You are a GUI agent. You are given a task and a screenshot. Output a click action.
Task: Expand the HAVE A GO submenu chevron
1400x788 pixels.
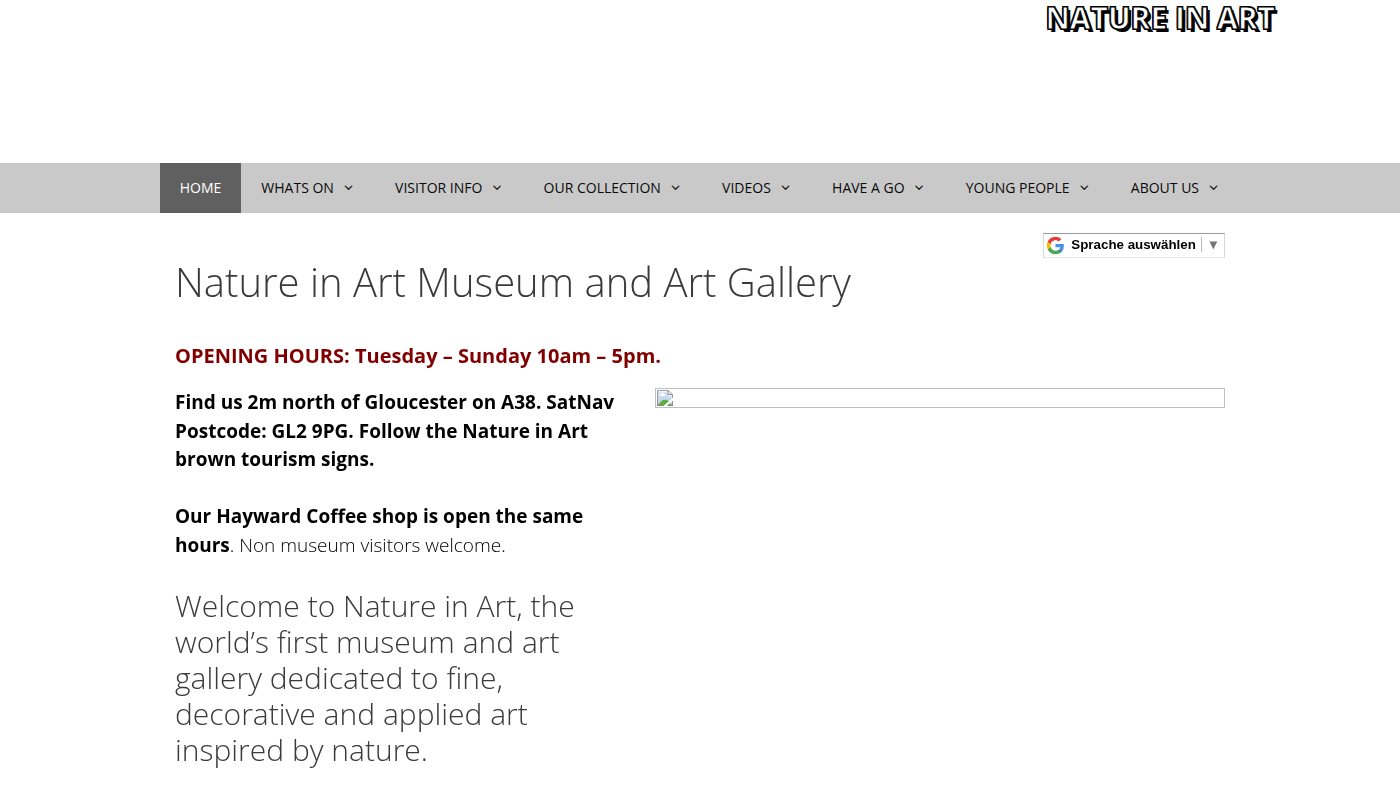(919, 188)
